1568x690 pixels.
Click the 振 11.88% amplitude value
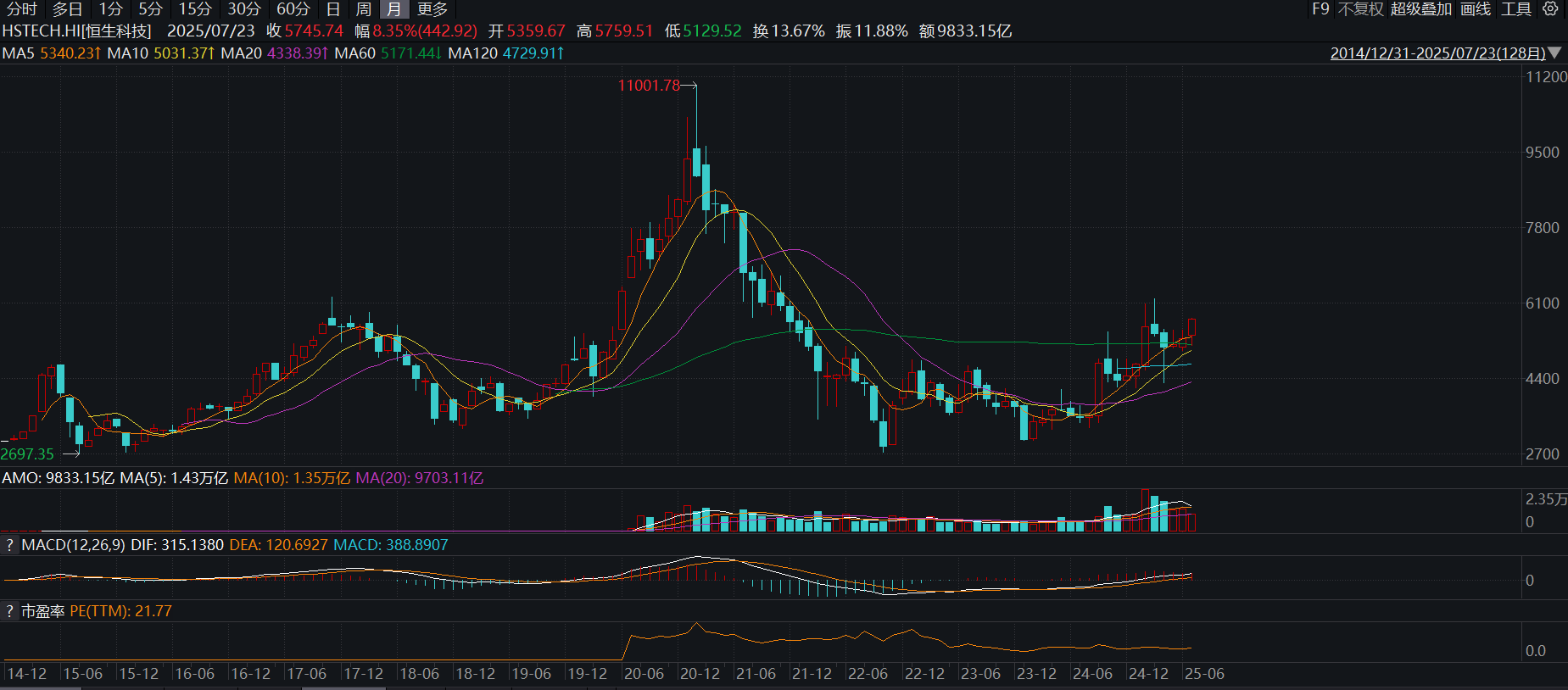click(872, 31)
